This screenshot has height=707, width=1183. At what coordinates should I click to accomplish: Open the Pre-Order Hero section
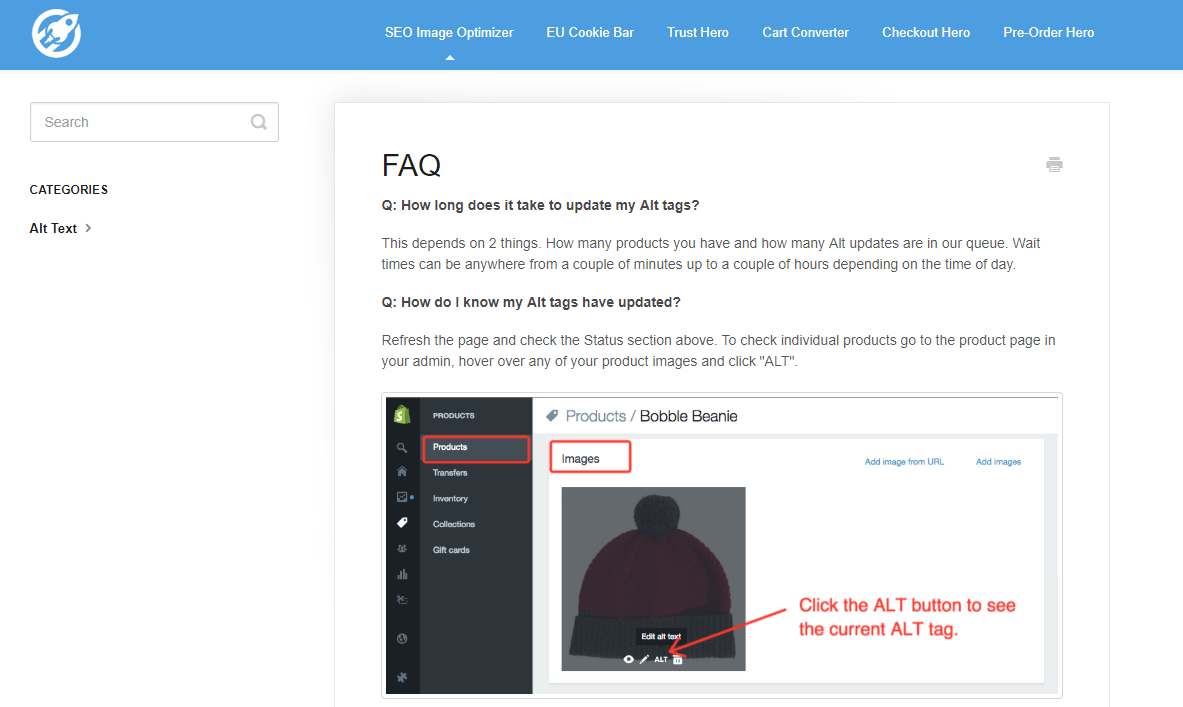click(1048, 32)
